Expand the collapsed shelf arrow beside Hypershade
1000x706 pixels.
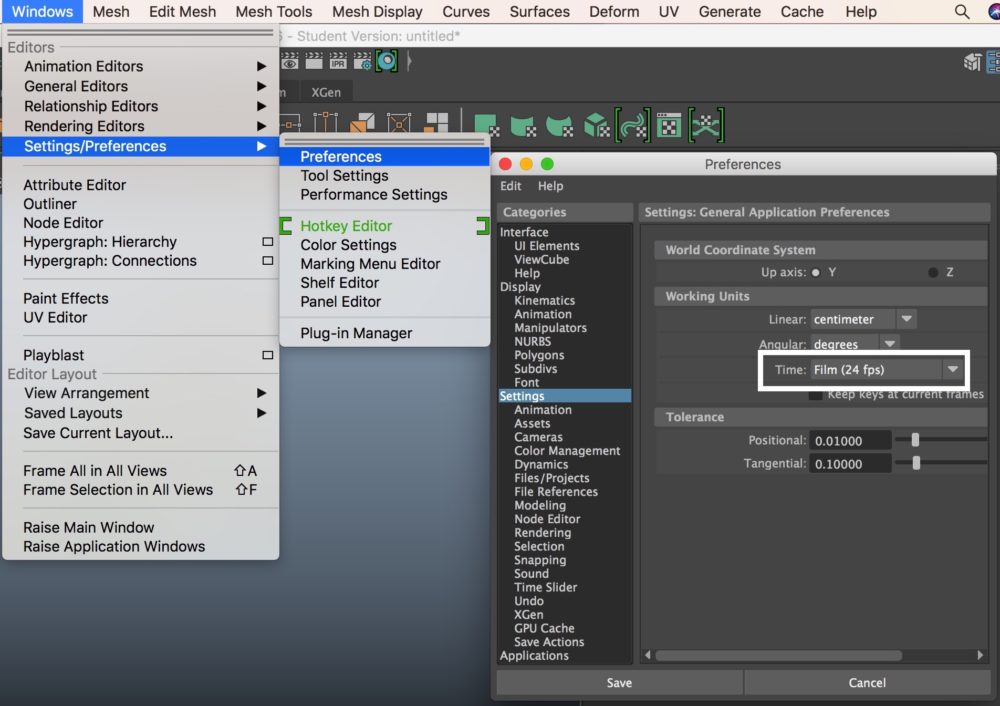pyautogui.click(x=409, y=61)
